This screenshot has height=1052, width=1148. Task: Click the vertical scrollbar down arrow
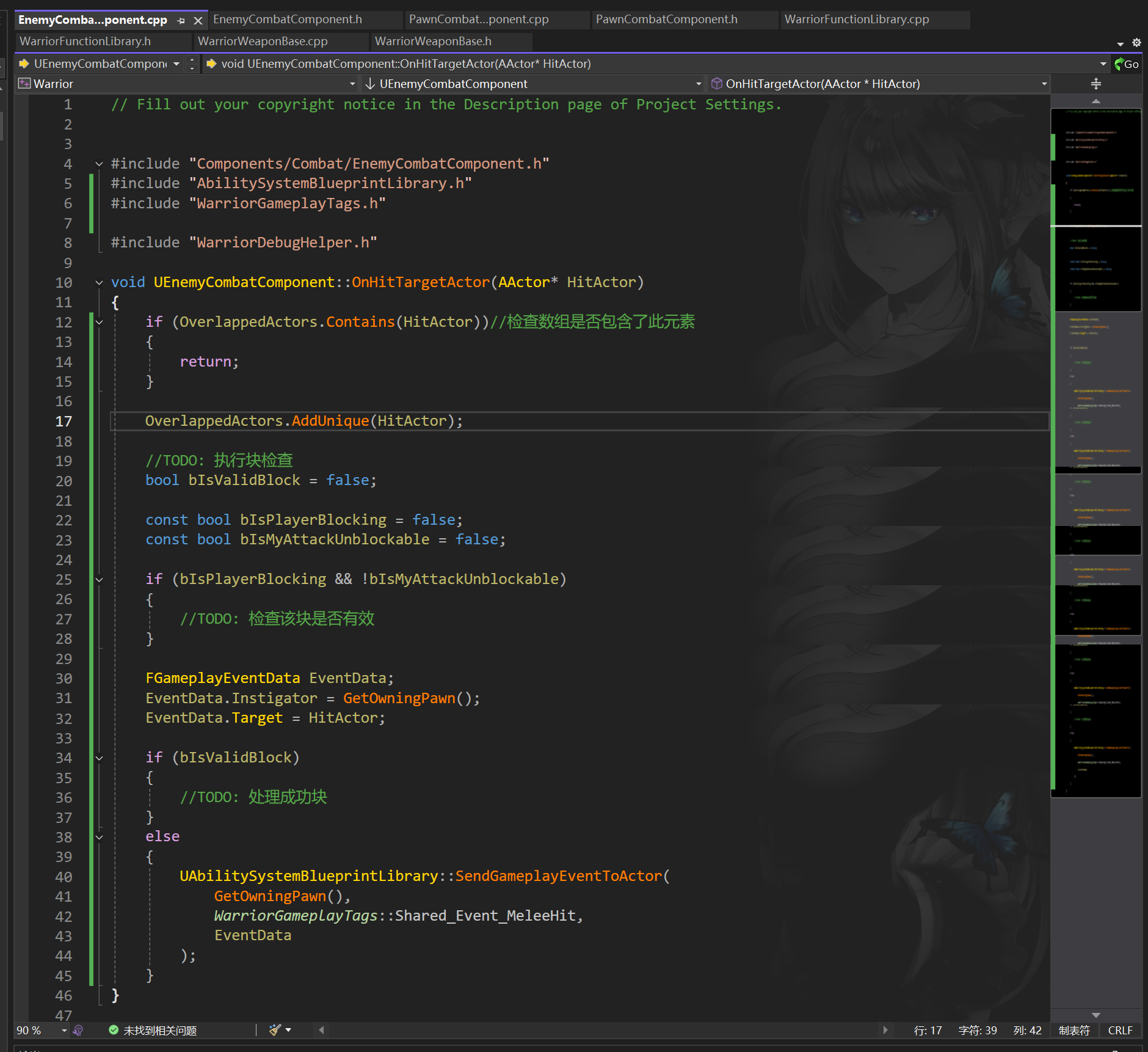tap(1096, 1015)
